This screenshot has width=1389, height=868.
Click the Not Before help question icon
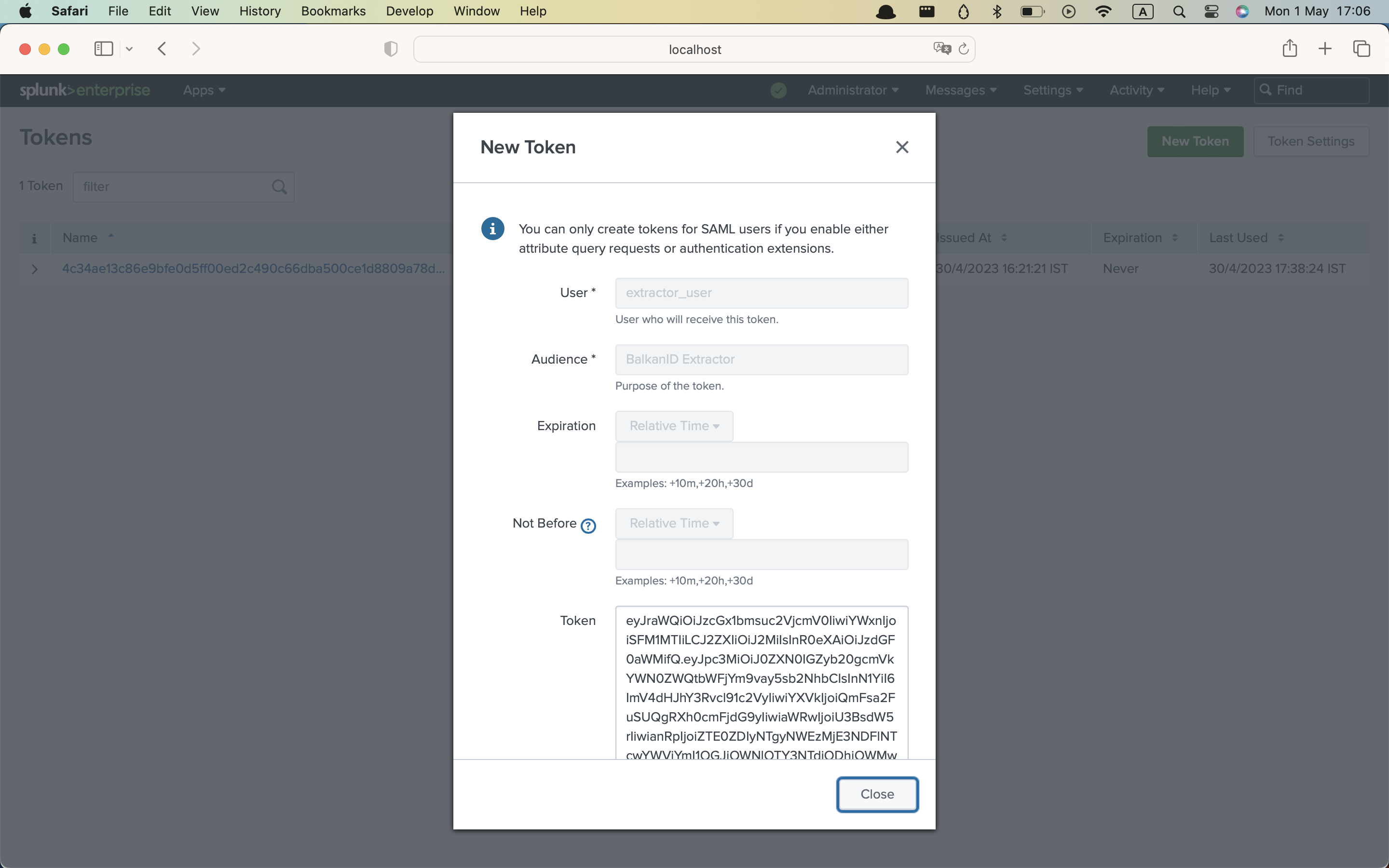click(x=588, y=525)
